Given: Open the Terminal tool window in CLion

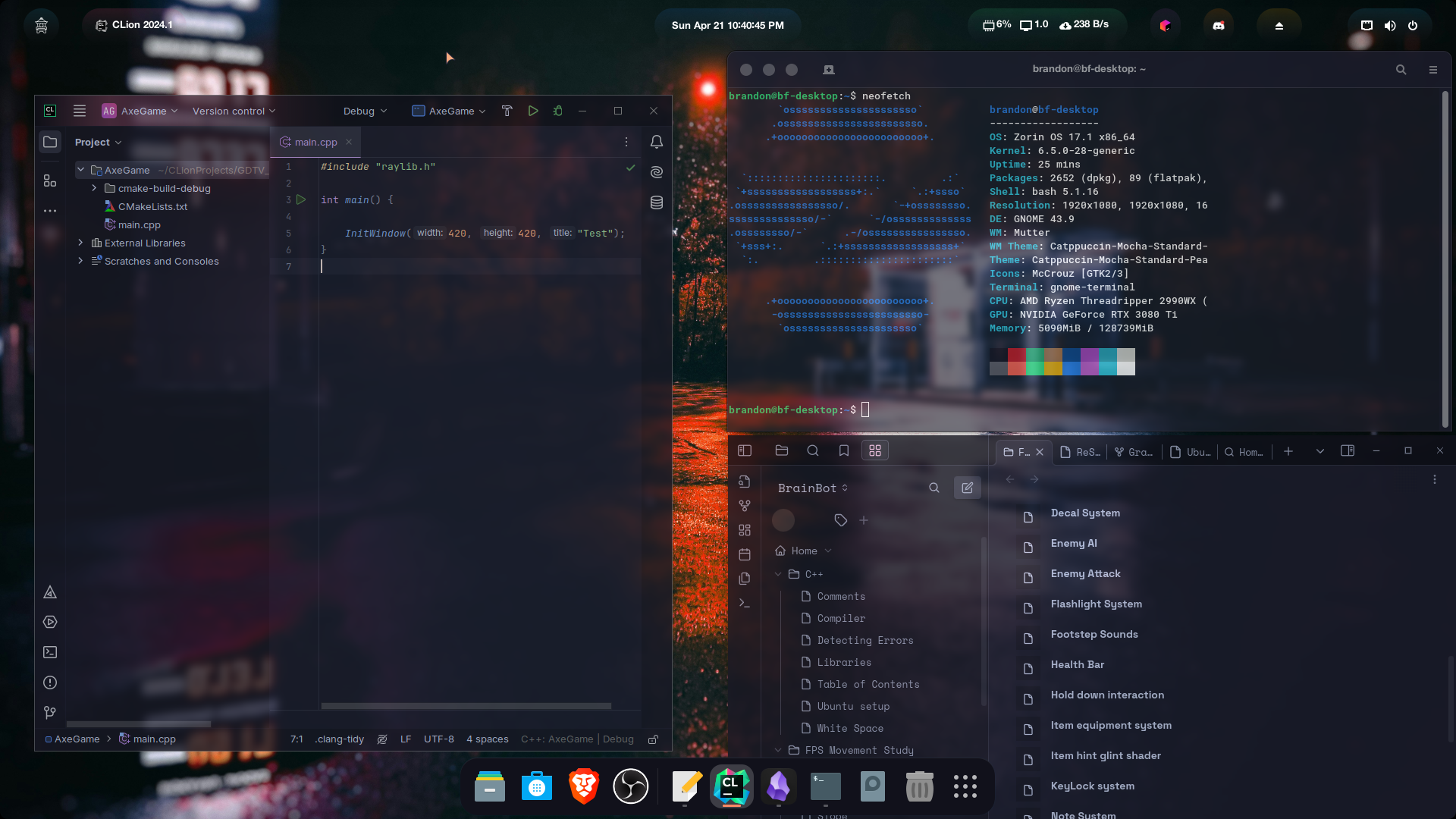Looking at the screenshot, I should click(50, 652).
